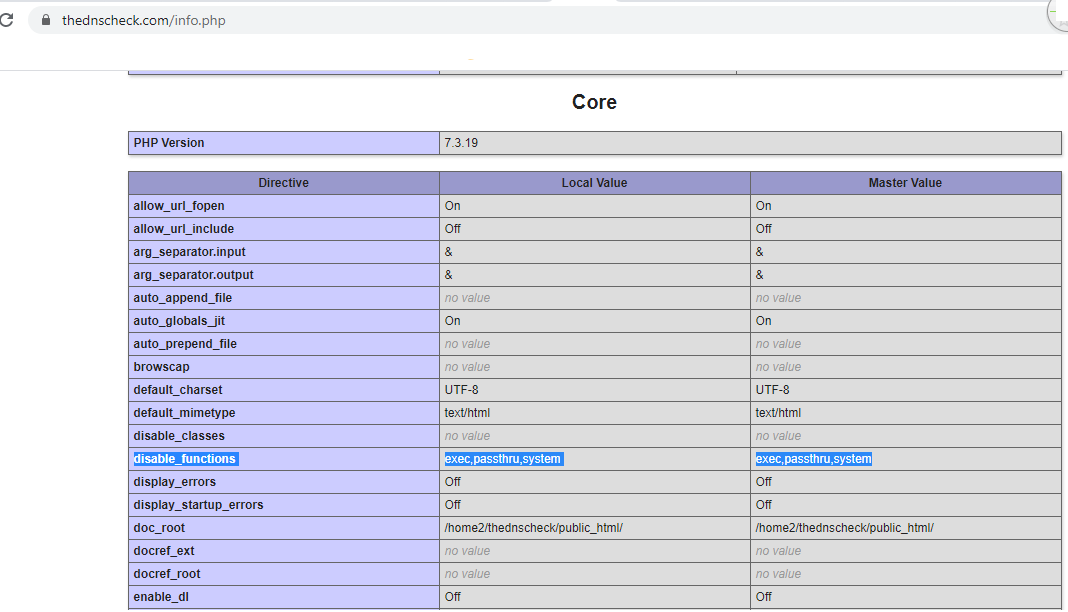This screenshot has height=612, width=1068.
Task: Select the 'auto_globals_jit' directive cell
Action: coord(284,321)
